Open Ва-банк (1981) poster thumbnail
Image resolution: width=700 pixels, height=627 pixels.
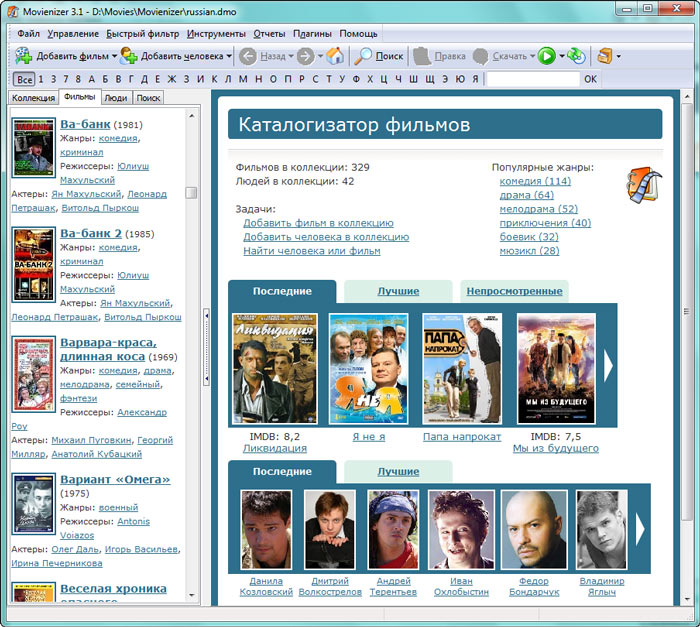coord(33,148)
